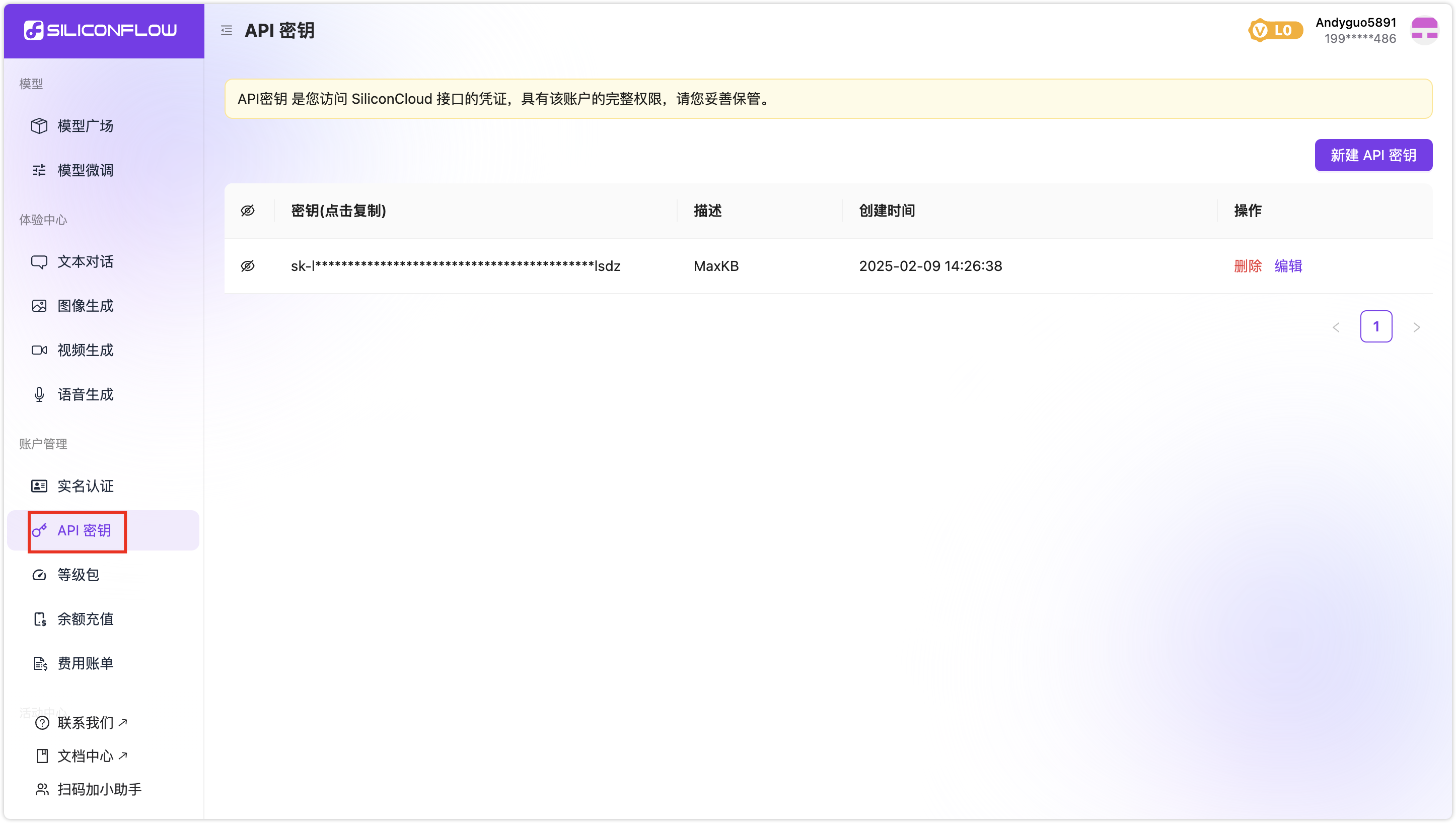Open 模型微调 sliders icon

(39, 170)
